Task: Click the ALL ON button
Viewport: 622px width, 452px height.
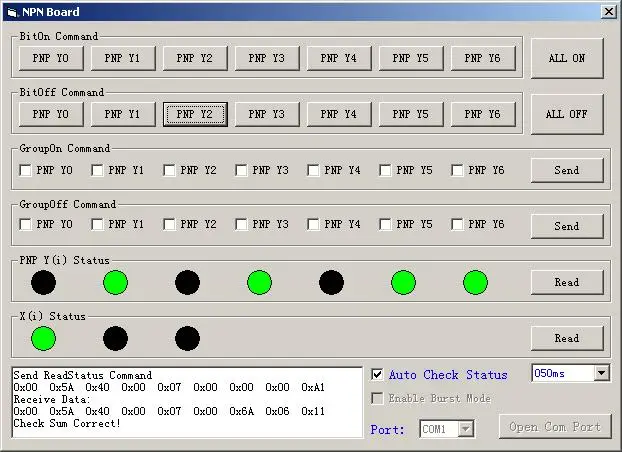Action: pyautogui.click(x=567, y=58)
